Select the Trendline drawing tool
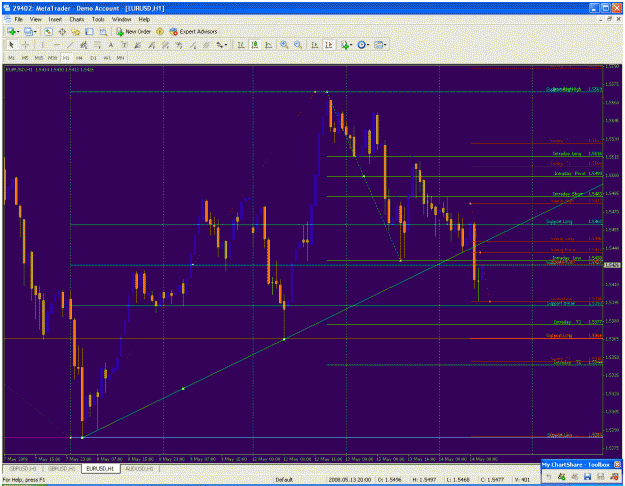The width and height of the screenshot is (625, 486). coord(70,45)
